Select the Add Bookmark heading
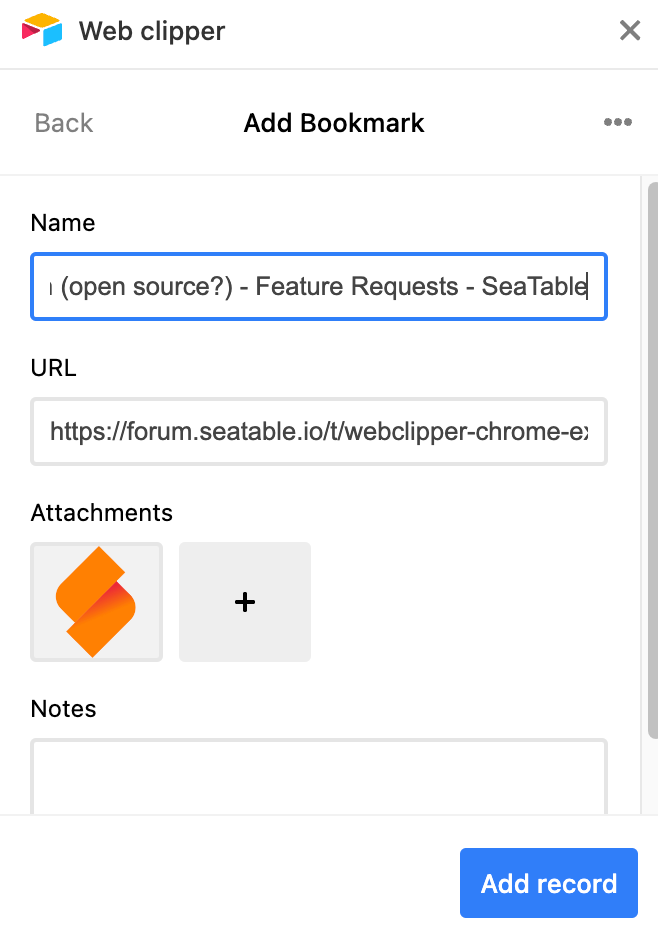The width and height of the screenshot is (658, 942). 334,123
